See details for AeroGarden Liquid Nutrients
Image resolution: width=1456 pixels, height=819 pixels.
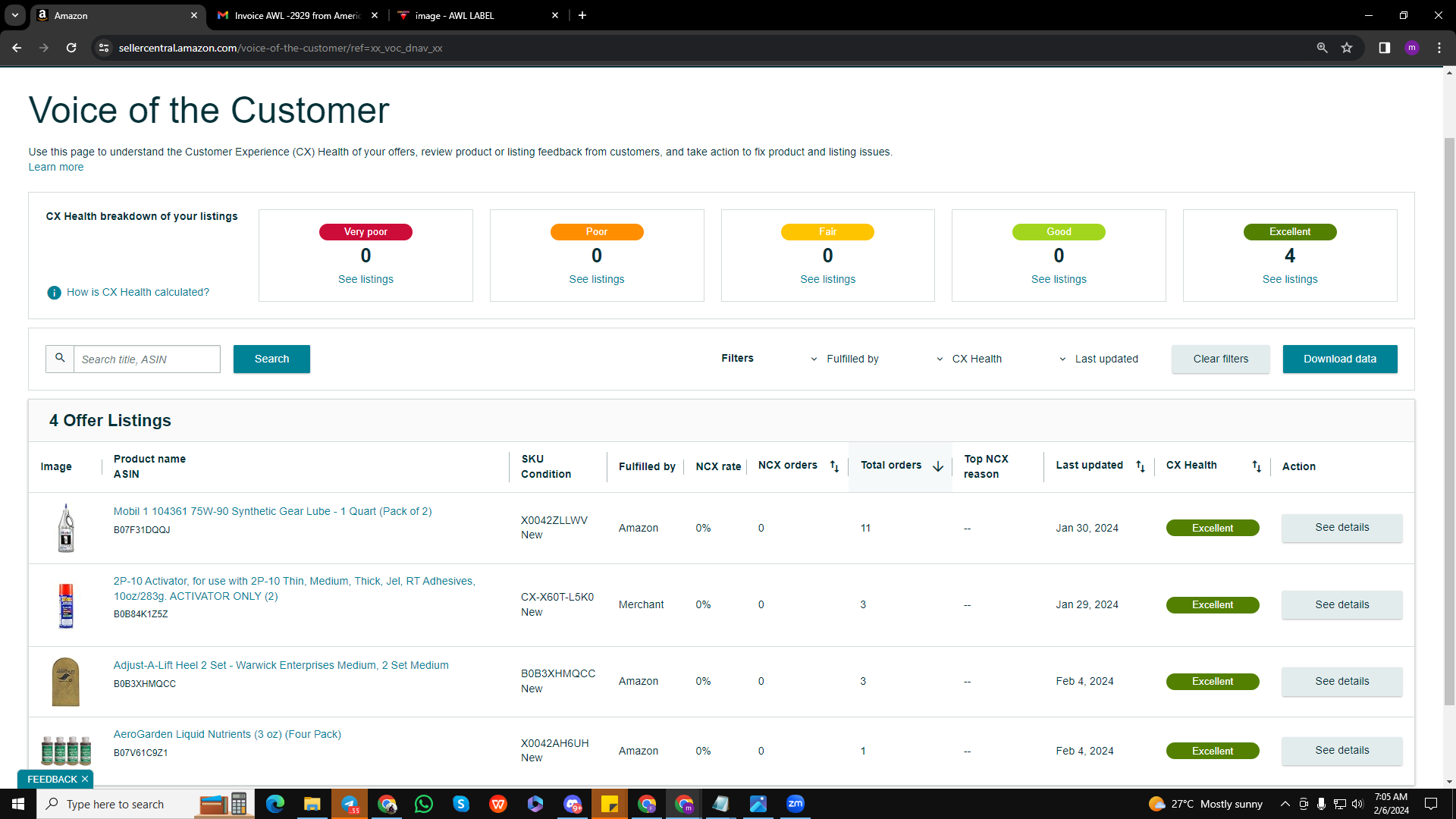[x=1341, y=751]
